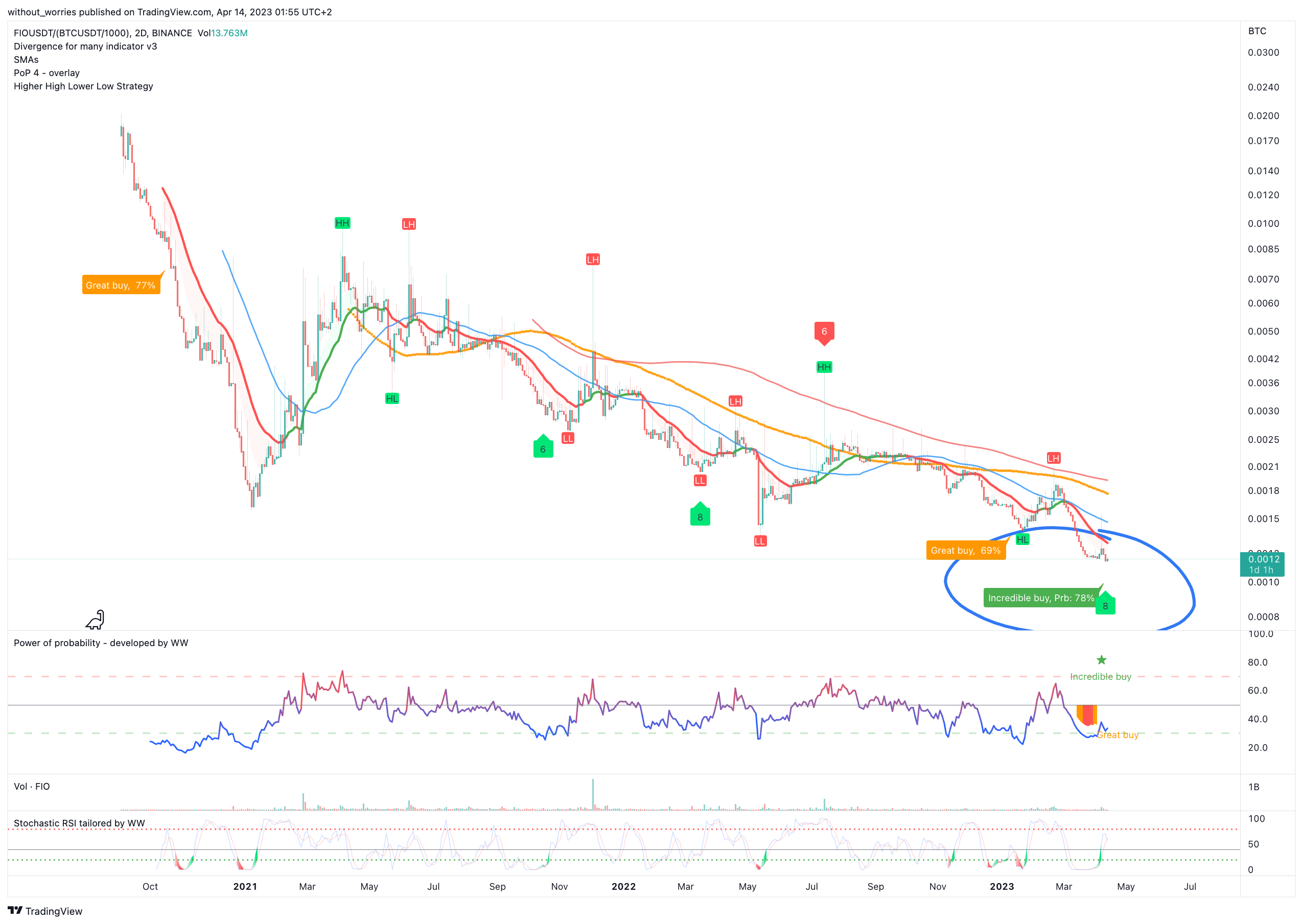Click the HH label near April 2021
Image resolution: width=1303 pixels, height=924 pixels.
click(342, 223)
